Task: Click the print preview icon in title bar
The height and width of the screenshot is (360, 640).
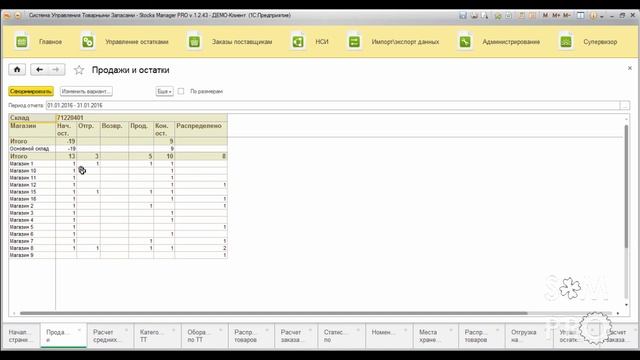Action: 484,16
